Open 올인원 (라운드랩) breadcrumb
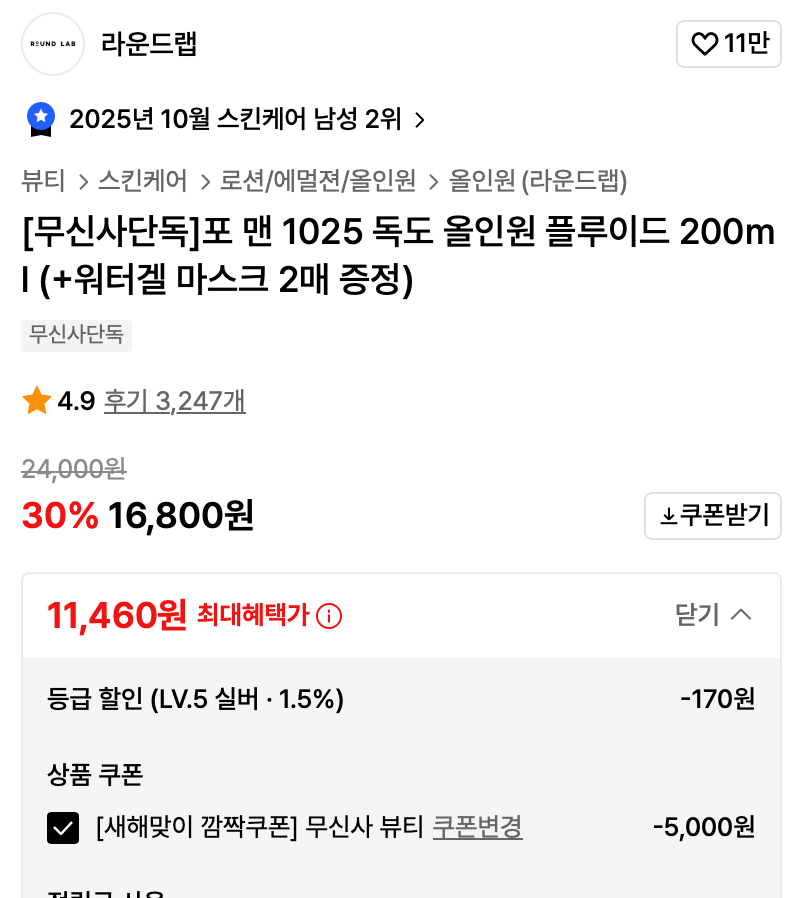804x898 pixels. [538, 181]
